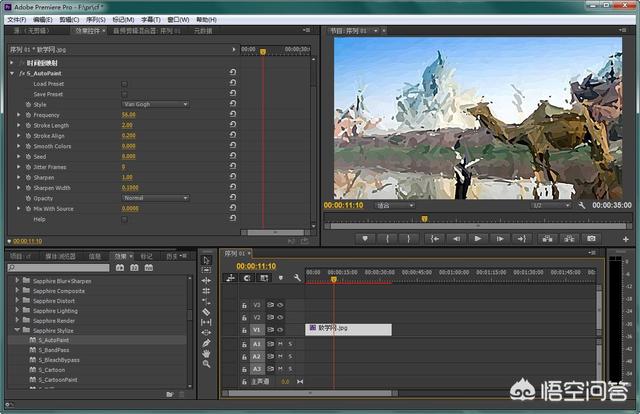Select the S_BleachBypass effect
This screenshot has width=640, height=414.
point(59,360)
